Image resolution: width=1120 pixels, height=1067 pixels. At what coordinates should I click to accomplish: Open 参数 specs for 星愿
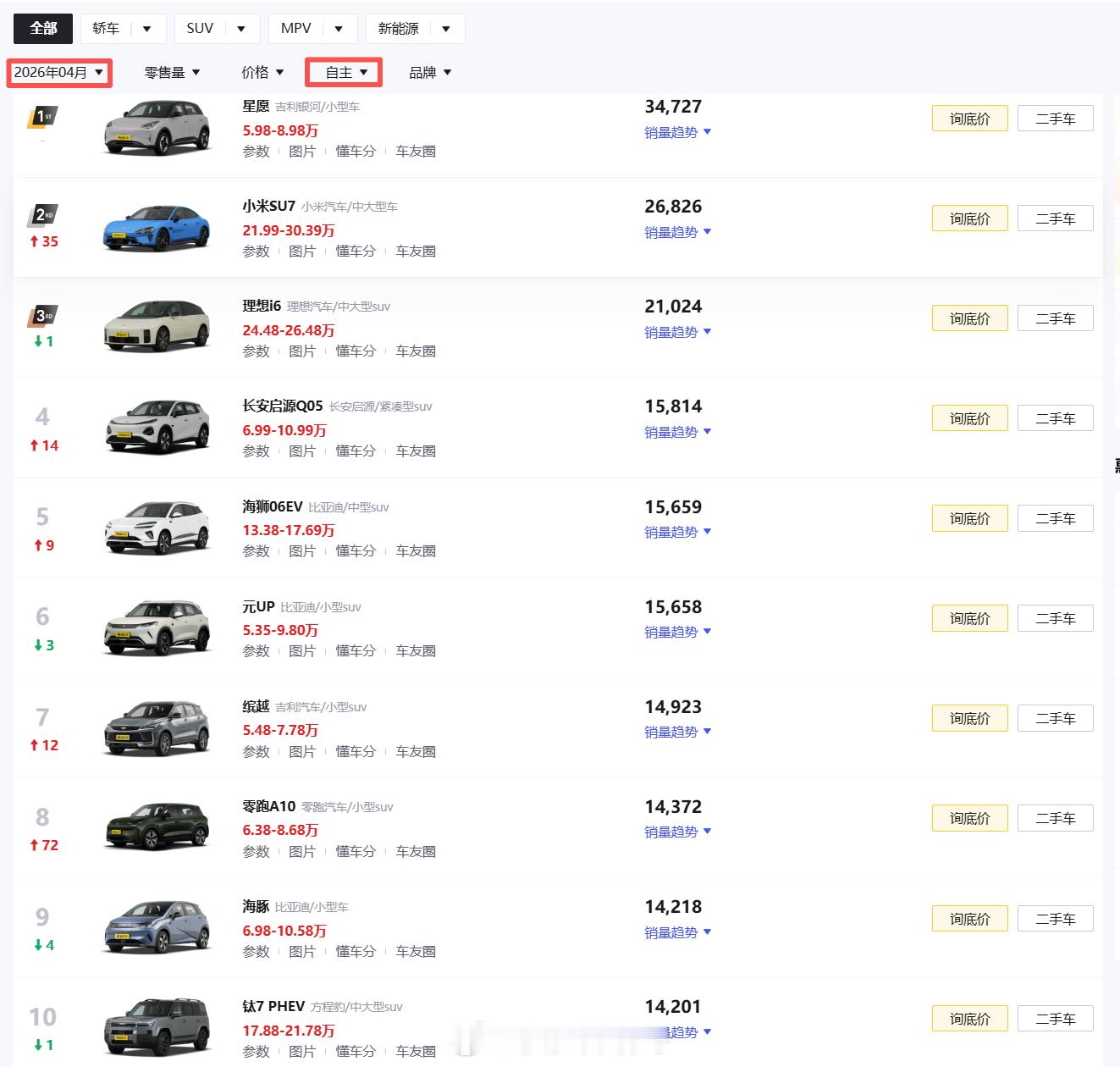256,152
